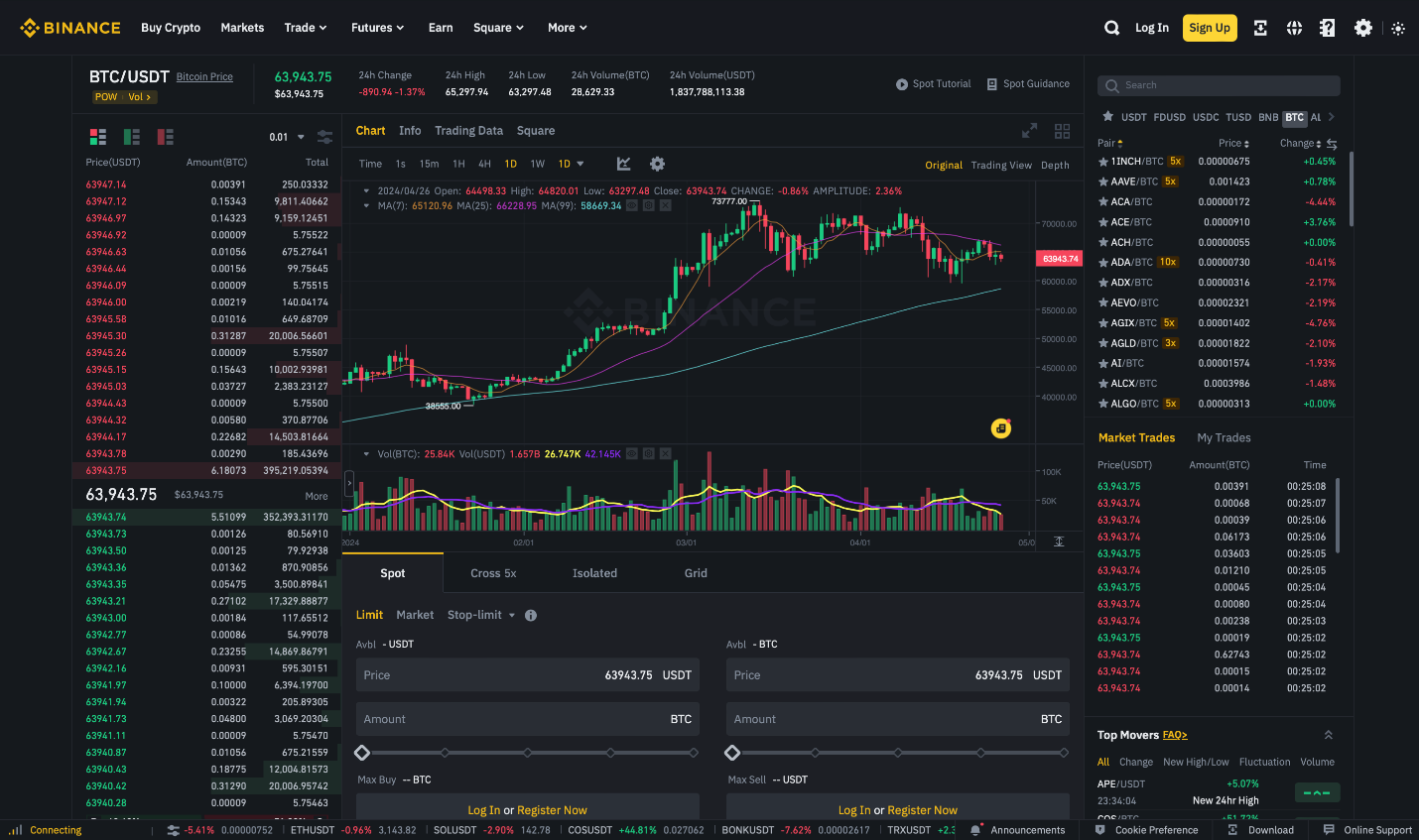Open the Top Movers FAQ link
Viewport: 1419px width, 840px height.
1175,735
